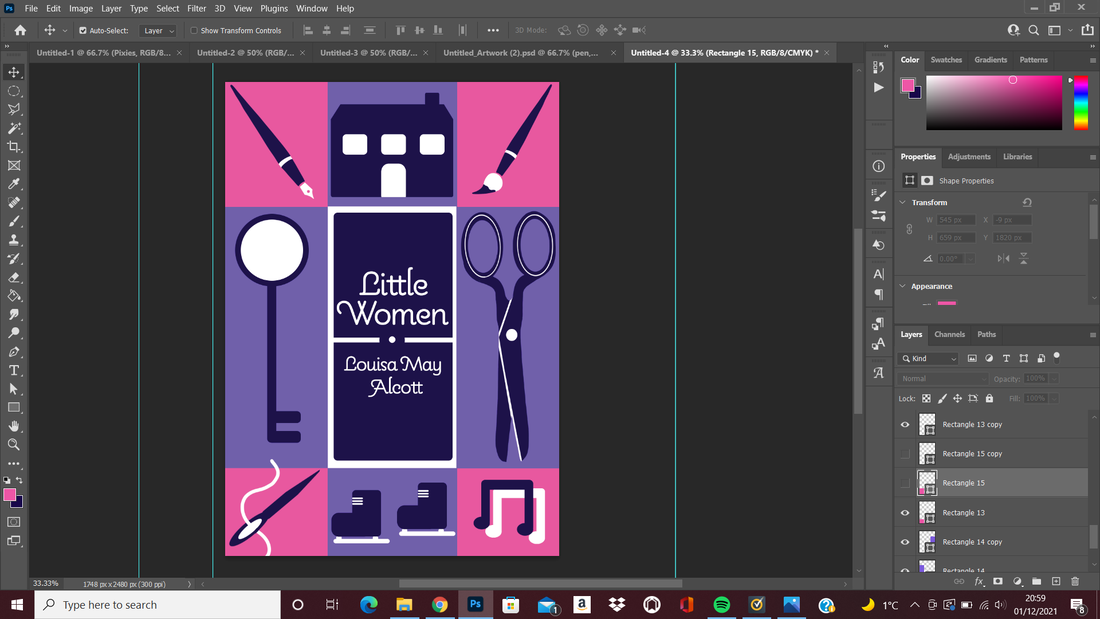Screen dimensions: 1100x619
Task: Open the Filter menu
Action: point(196,8)
